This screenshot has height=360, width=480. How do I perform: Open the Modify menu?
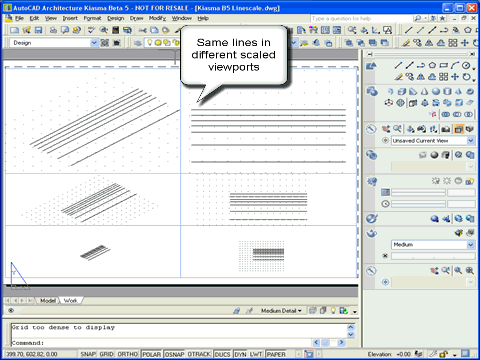[x=157, y=18]
